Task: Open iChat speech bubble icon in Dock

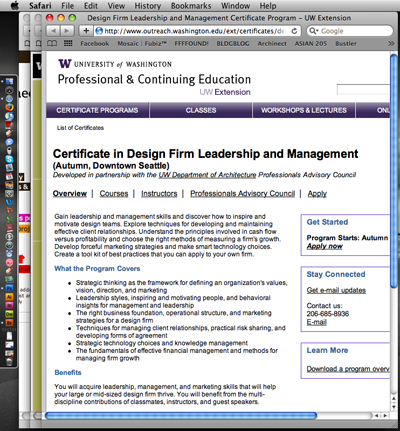Action: [x=9, y=141]
